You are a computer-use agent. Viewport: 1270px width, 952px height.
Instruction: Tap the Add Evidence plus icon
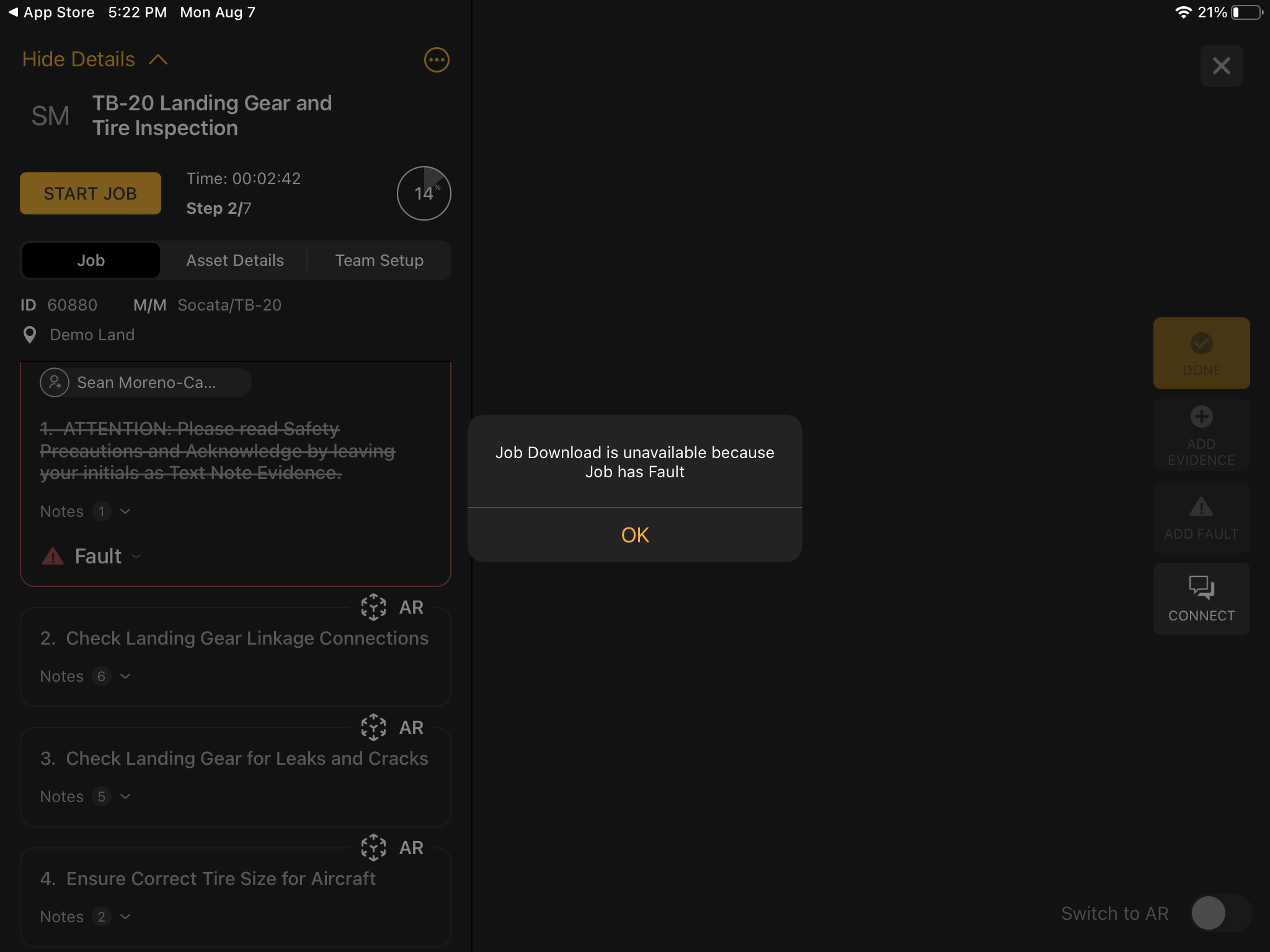coord(1201,416)
